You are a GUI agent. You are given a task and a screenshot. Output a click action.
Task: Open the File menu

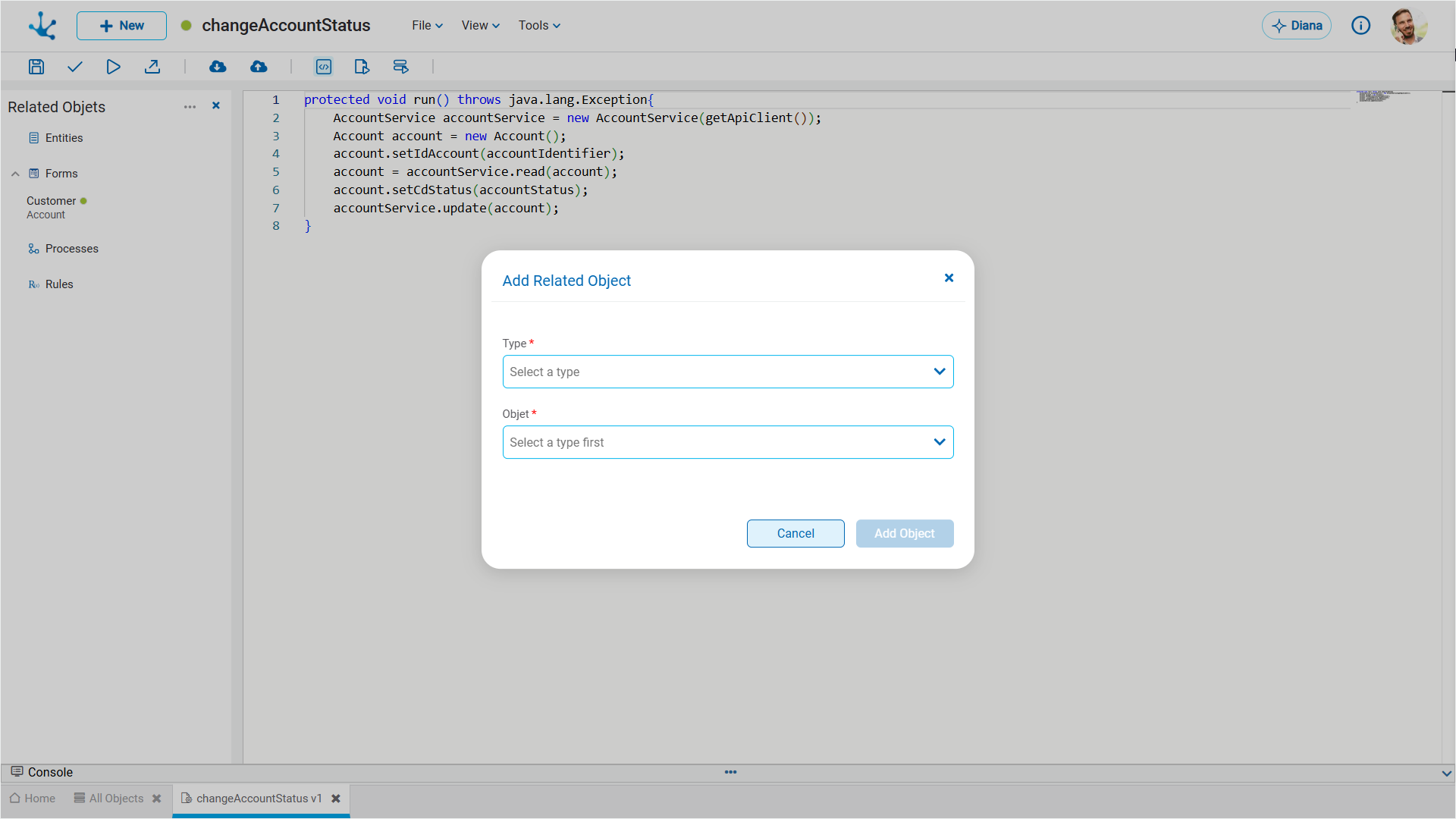427,26
